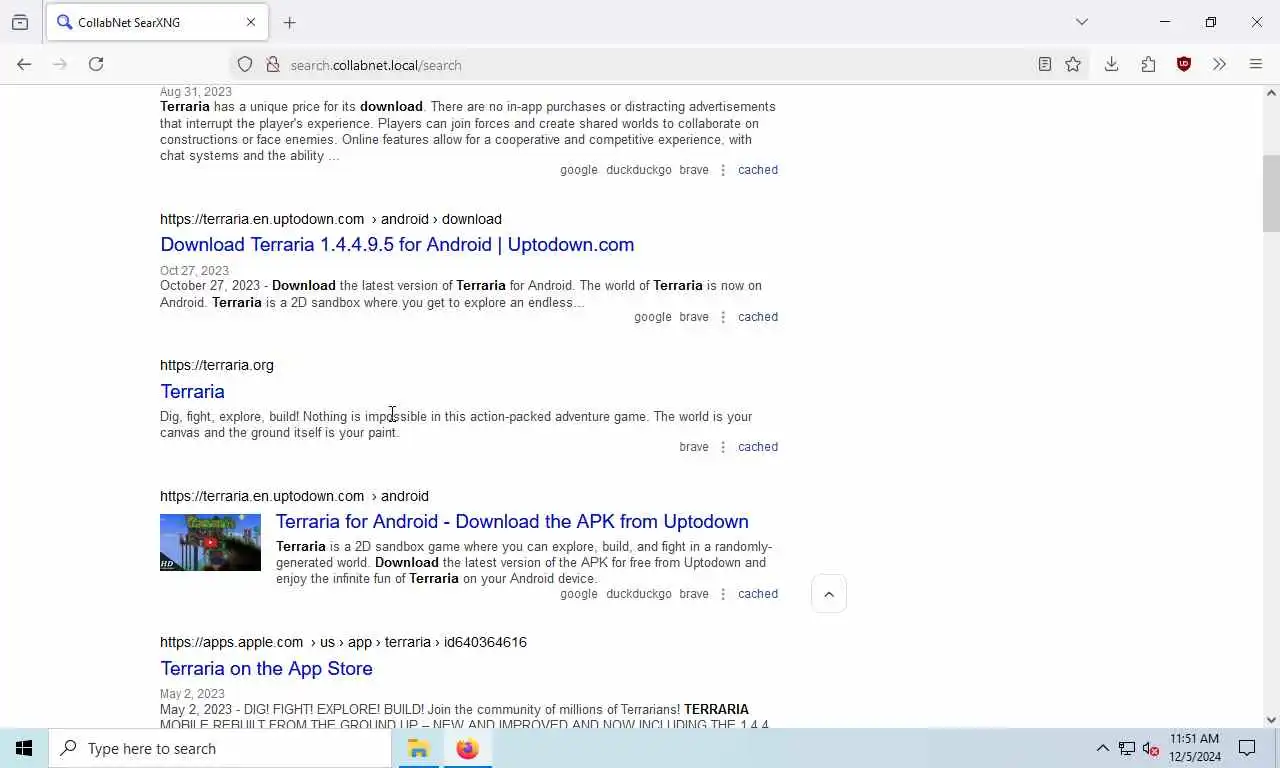Image resolution: width=1280 pixels, height=768 pixels.
Task: Reload the current page
Action: (x=96, y=64)
